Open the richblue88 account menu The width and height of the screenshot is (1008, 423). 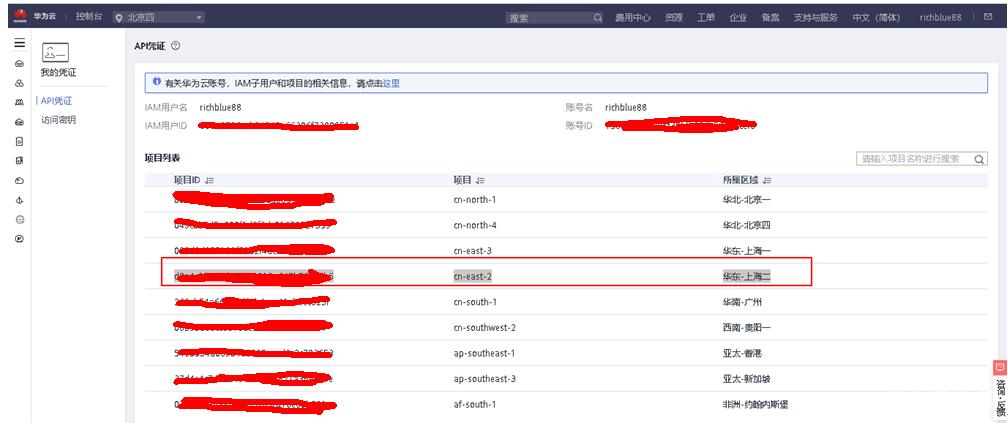940,17
